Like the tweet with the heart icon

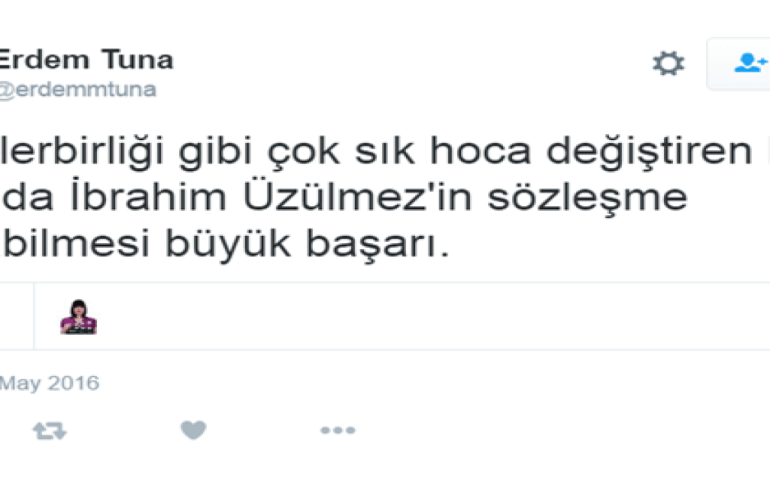[193, 430]
